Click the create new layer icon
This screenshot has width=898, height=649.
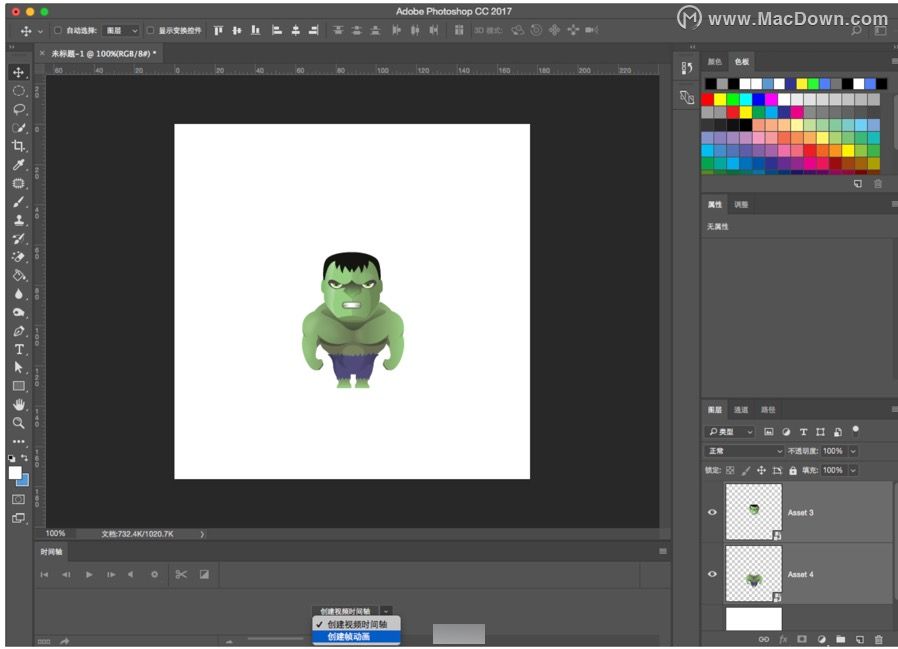coord(860,639)
